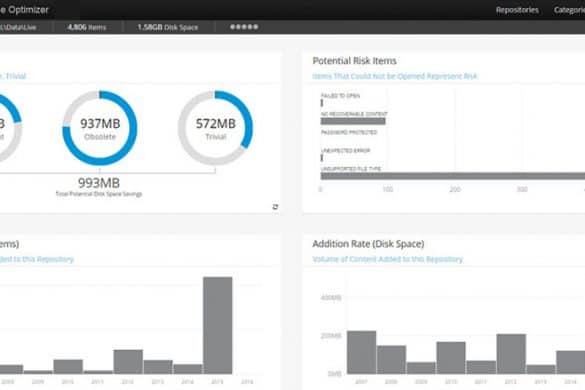Image resolution: width=585 pixels, height=390 pixels.
Task: Click the 2008 bar in Disk Space chart
Action: (391, 360)
